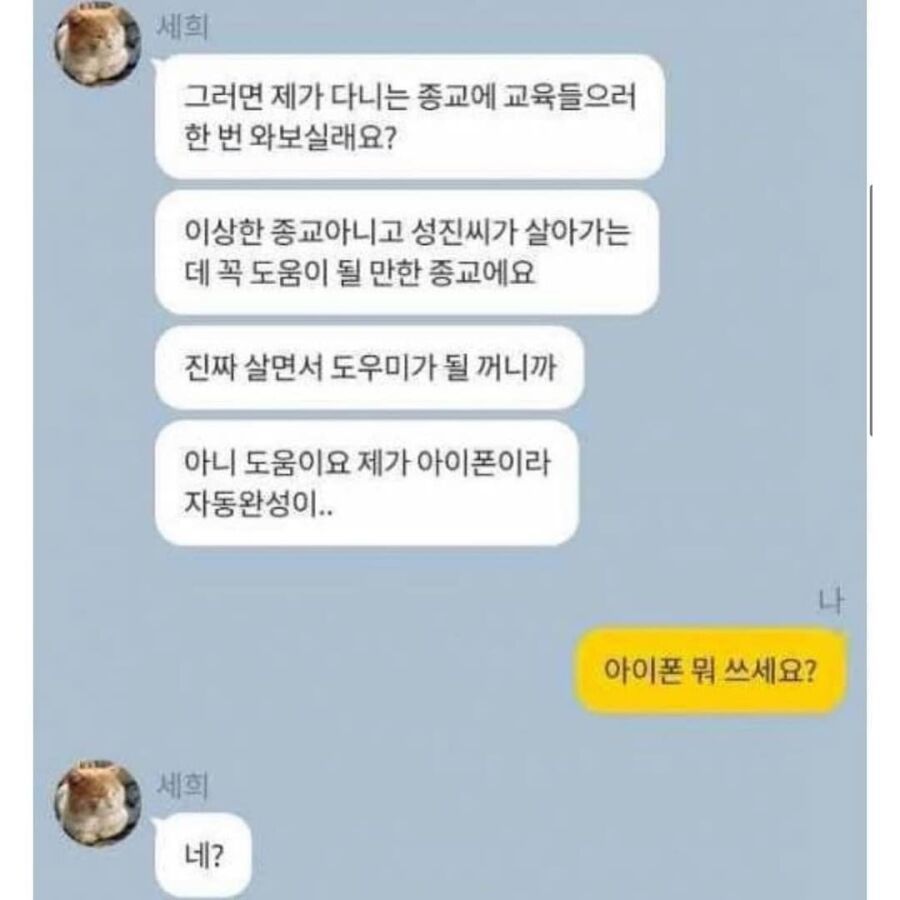This screenshot has height=900, width=900.
Task: Click the topmost 세희 sender name
Action: tap(183, 27)
